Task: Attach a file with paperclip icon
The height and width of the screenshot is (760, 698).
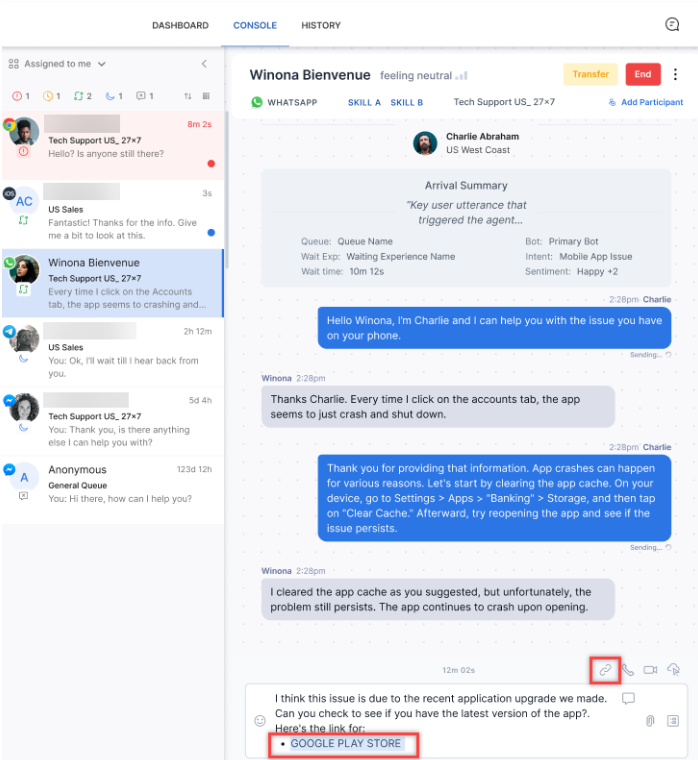Action: pyautogui.click(x=650, y=721)
